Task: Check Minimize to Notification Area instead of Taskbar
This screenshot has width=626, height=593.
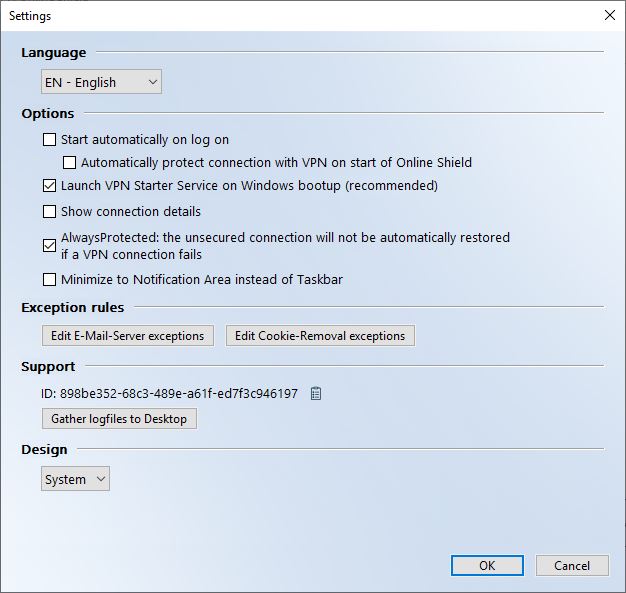Action: pos(50,280)
